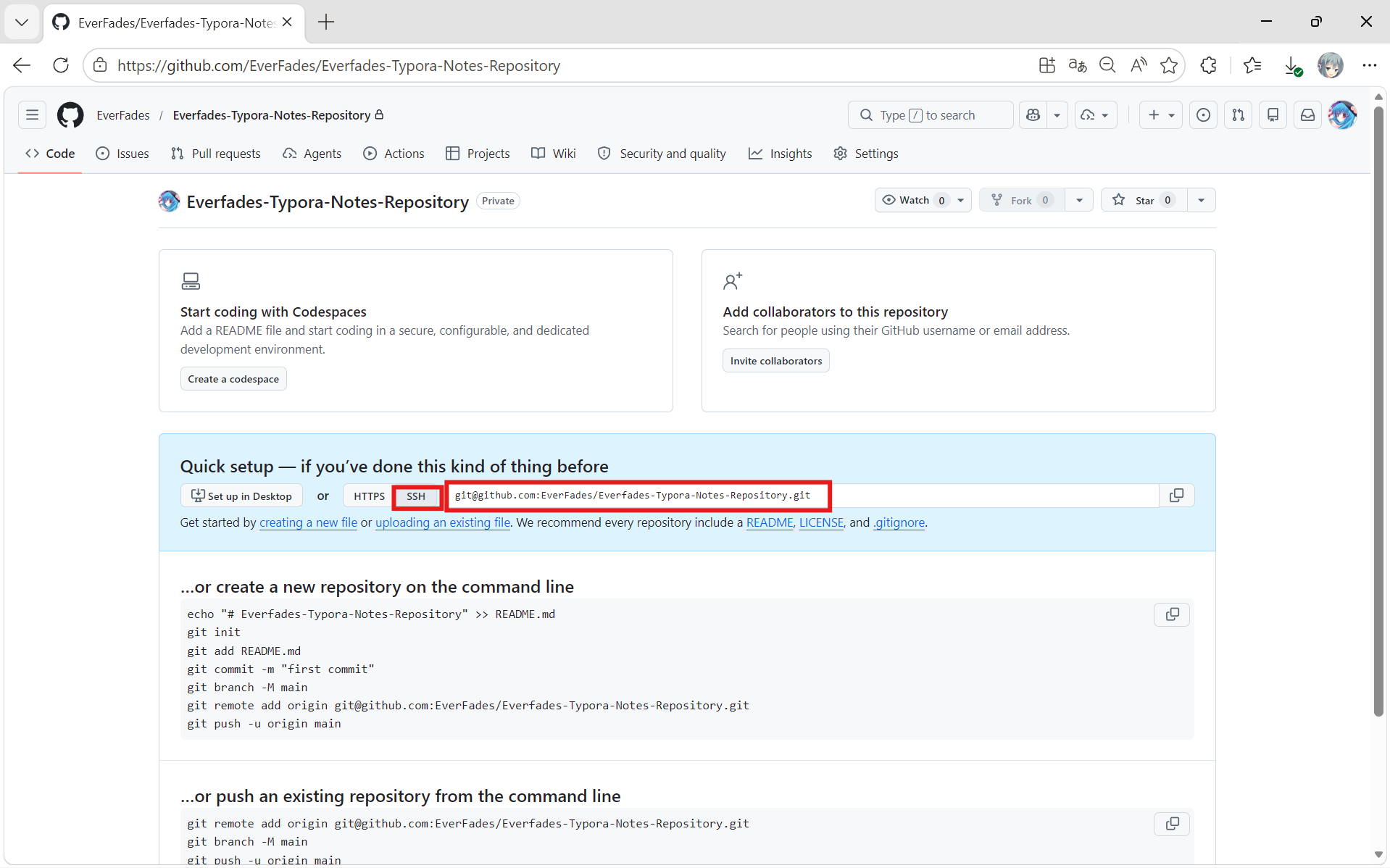This screenshot has height=868, width=1390.
Task: Open the browser tab list chevron
Action: click(22, 22)
